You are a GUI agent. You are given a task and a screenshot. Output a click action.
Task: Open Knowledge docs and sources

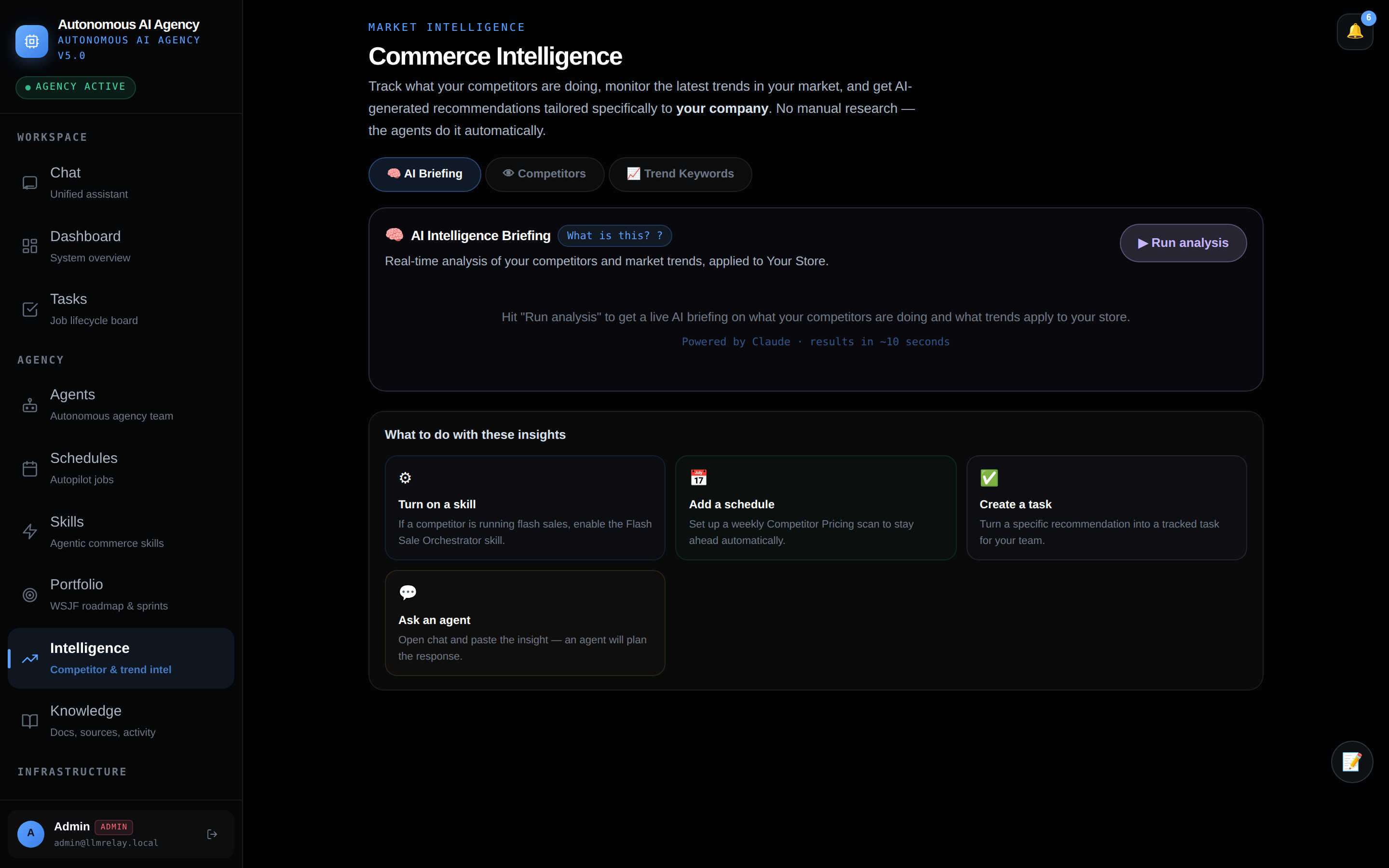pyautogui.click(x=121, y=721)
